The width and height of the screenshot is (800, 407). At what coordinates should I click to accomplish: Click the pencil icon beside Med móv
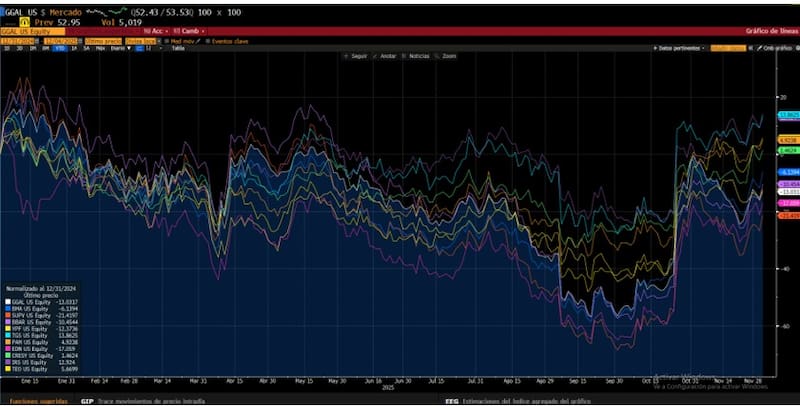click(198, 41)
